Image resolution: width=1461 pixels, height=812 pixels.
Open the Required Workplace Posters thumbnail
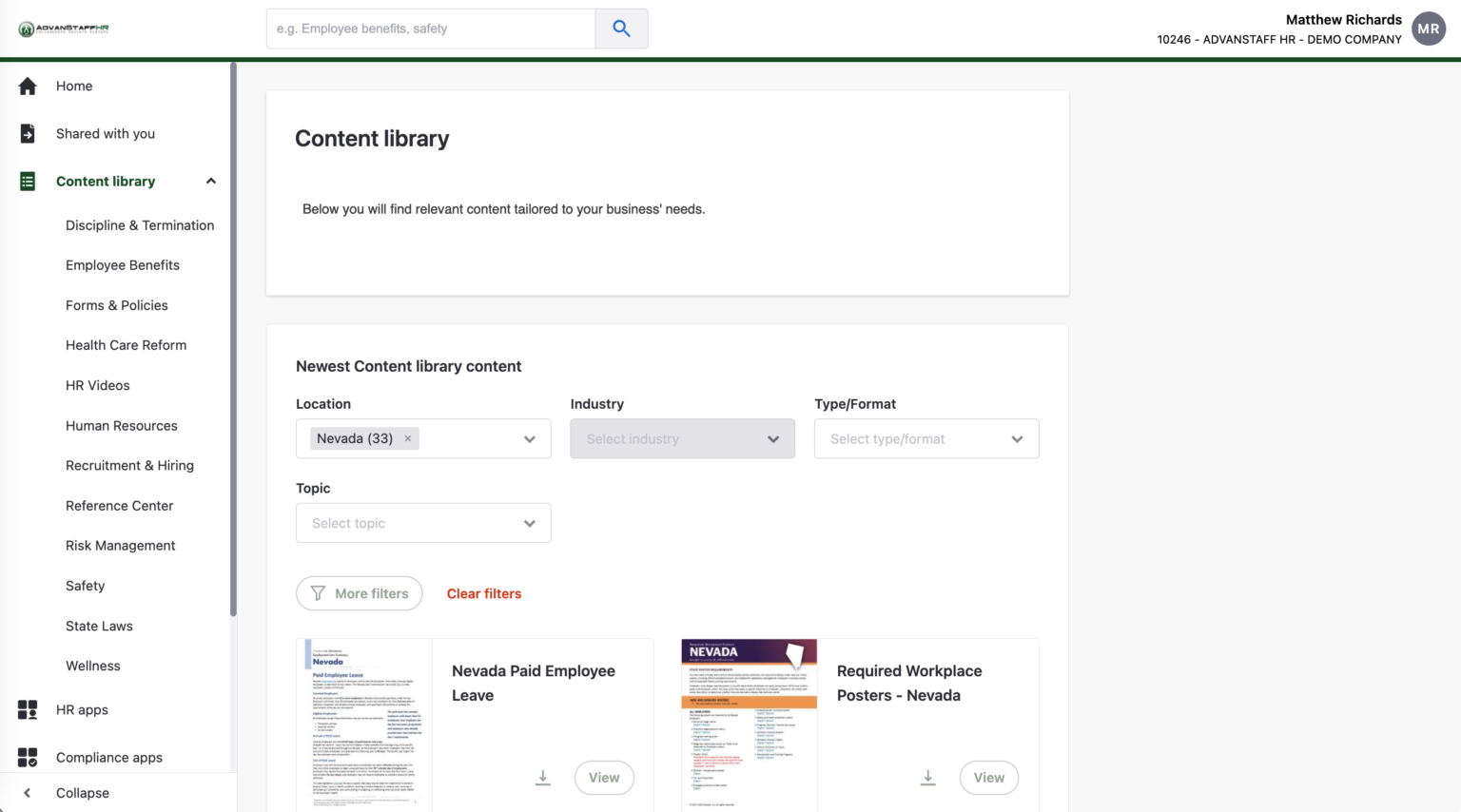748,725
